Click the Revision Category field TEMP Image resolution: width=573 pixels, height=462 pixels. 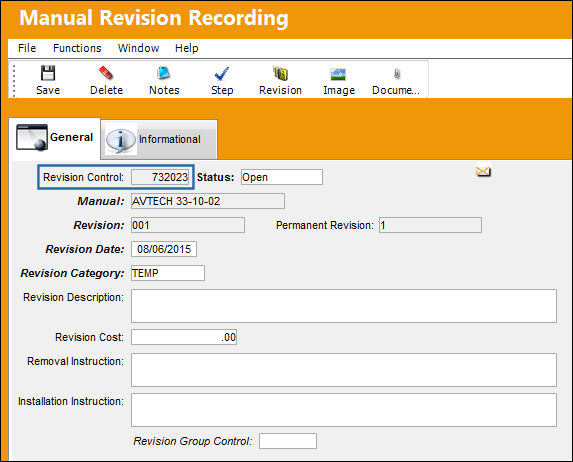pyautogui.click(x=168, y=273)
